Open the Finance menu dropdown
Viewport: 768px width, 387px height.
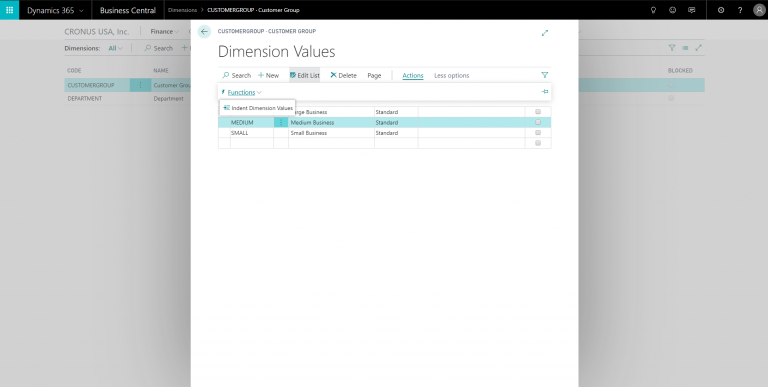[x=165, y=31]
